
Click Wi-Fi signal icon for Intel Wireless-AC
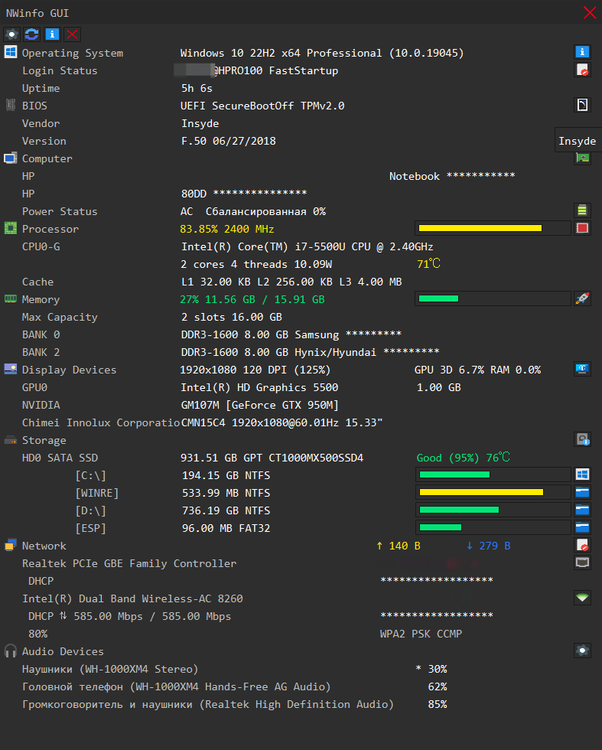point(582,598)
